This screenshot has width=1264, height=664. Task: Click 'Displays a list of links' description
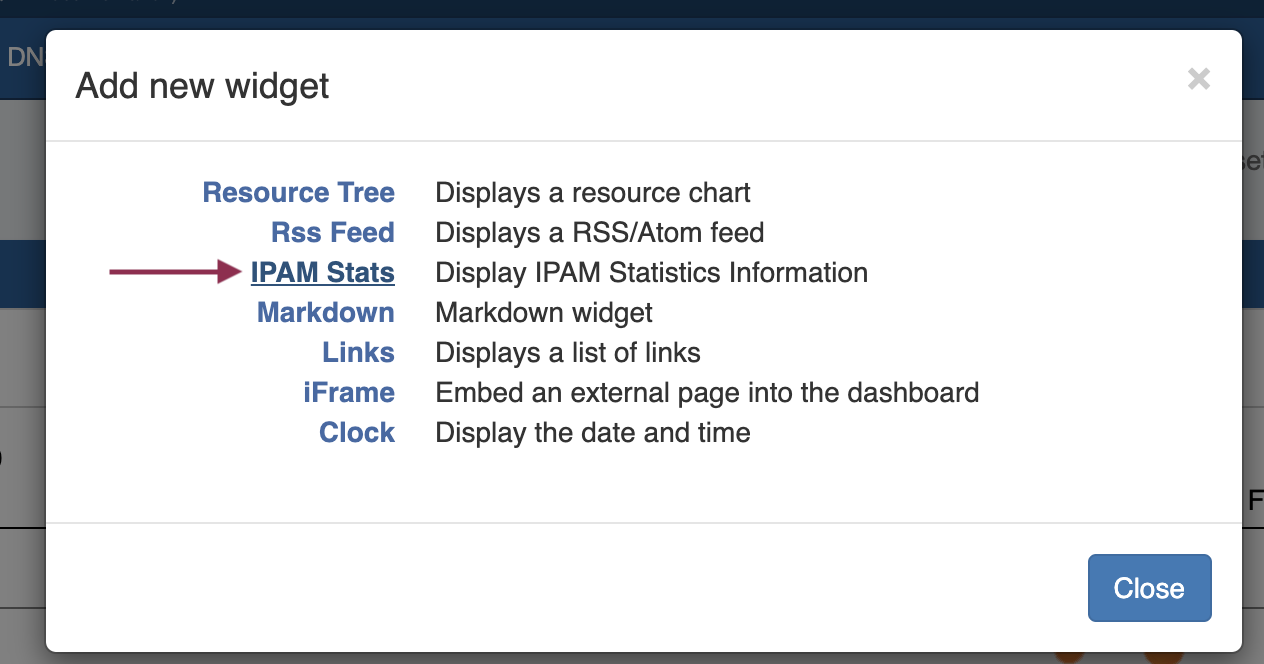pos(567,353)
